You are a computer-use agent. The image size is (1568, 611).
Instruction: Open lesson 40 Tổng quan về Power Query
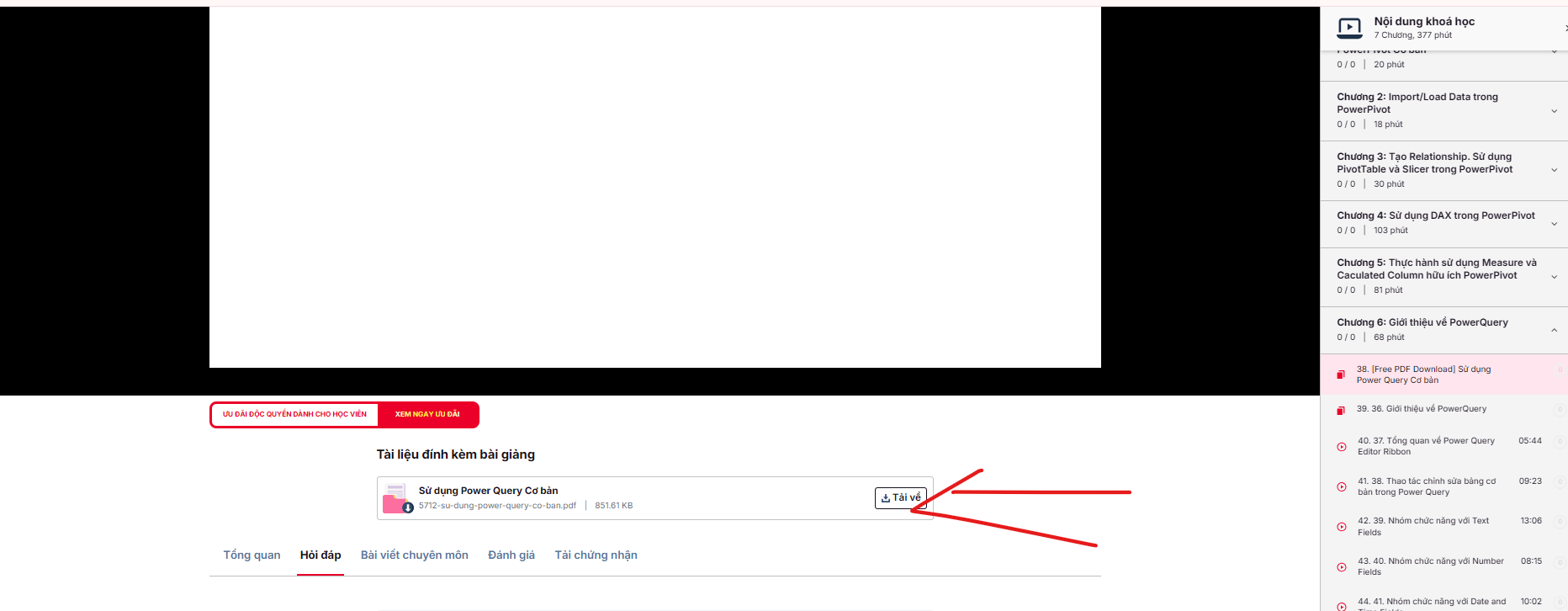coord(1427,446)
